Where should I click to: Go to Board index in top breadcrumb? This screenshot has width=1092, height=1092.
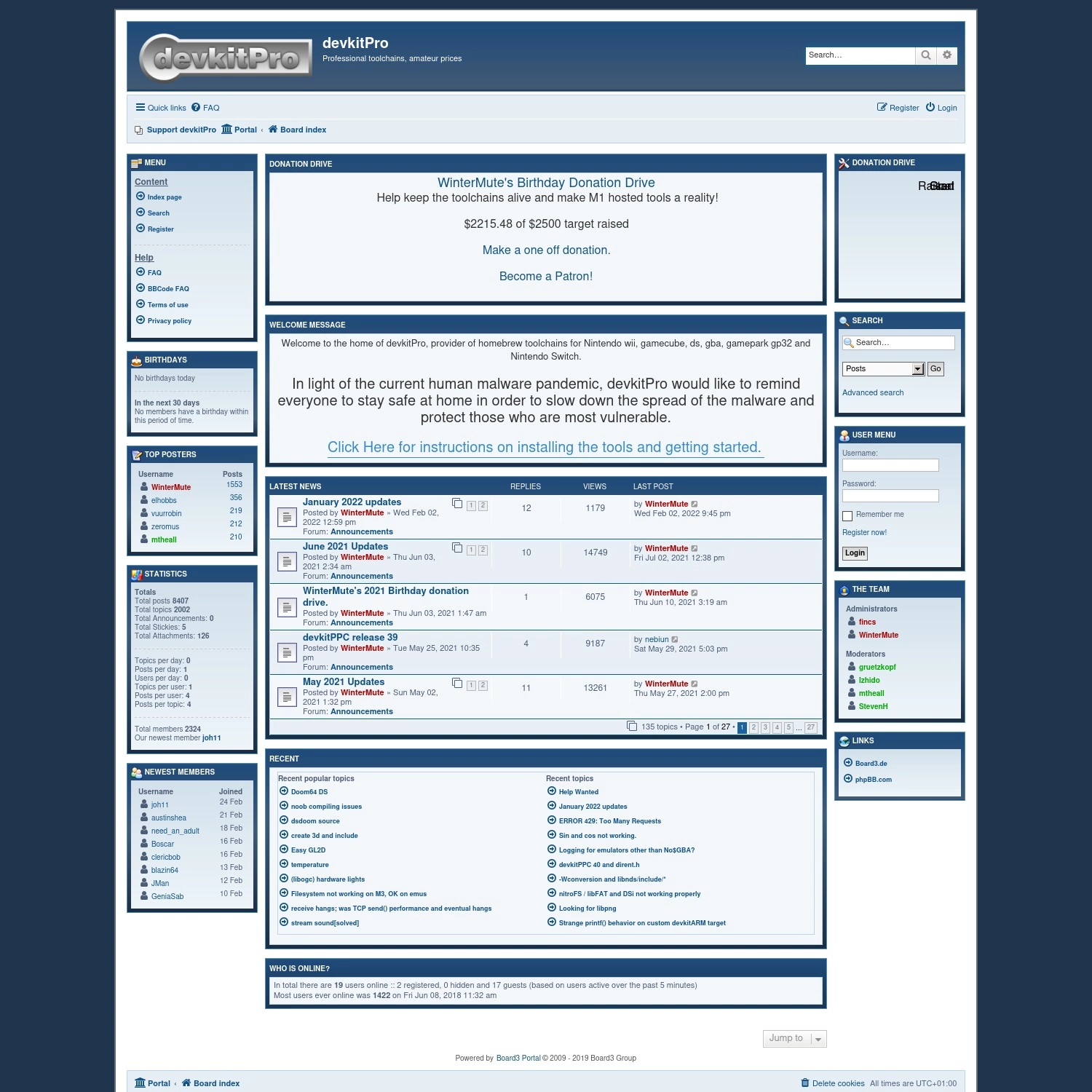click(297, 130)
